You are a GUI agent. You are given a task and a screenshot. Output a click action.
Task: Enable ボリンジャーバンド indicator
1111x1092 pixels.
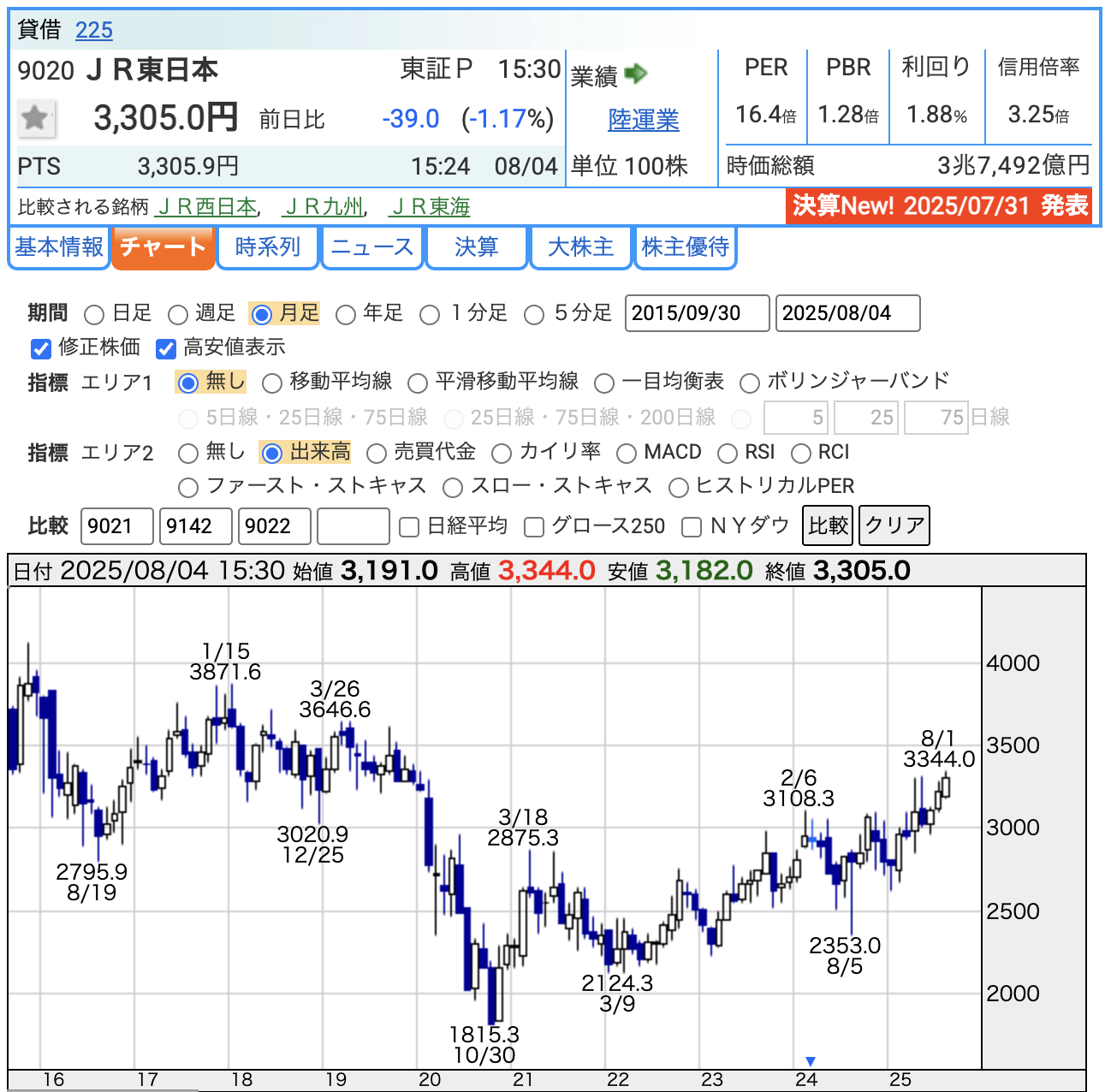pos(750,383)
